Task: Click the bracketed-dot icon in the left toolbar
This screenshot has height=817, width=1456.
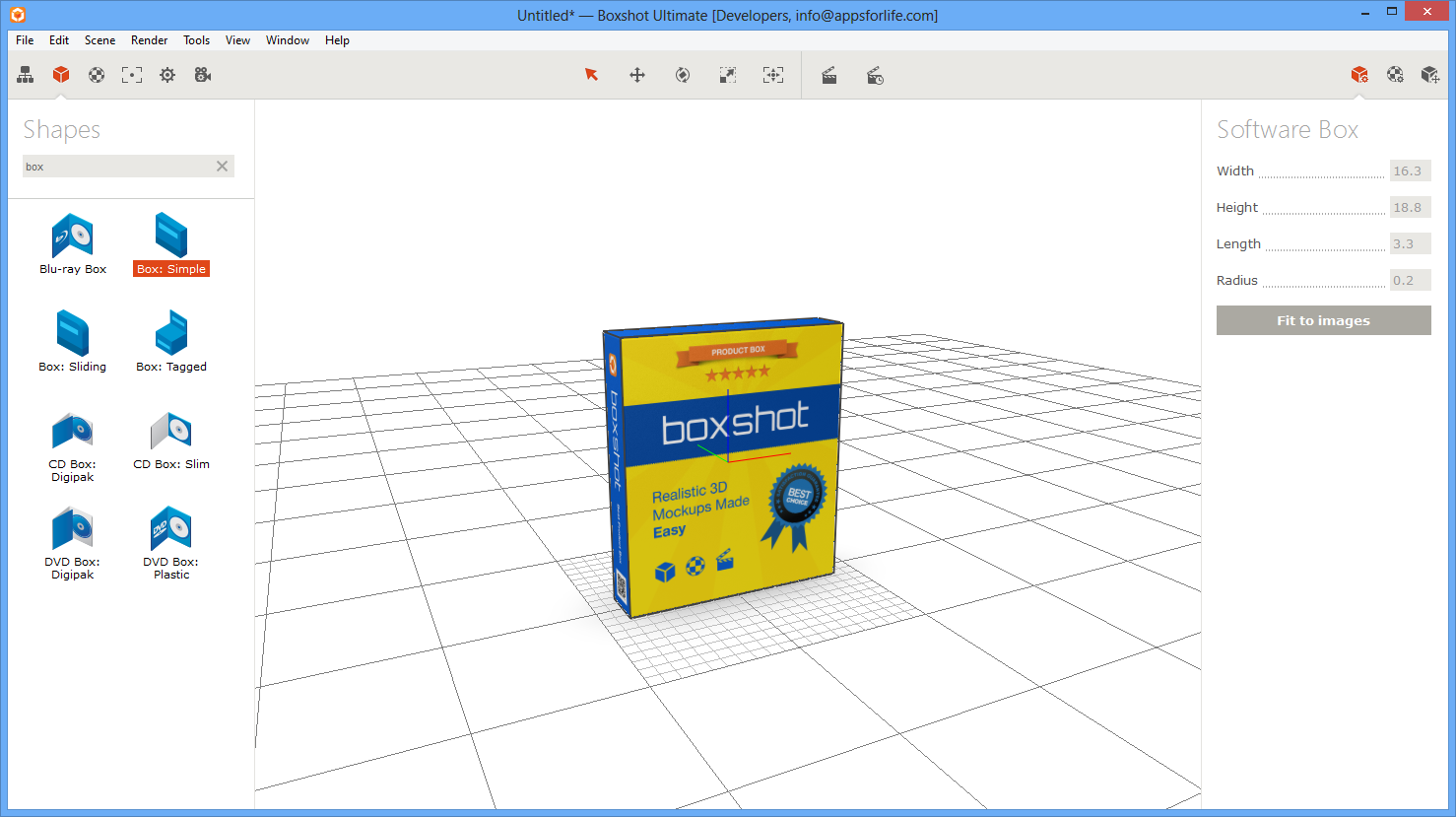Action: tap(132, 75)
